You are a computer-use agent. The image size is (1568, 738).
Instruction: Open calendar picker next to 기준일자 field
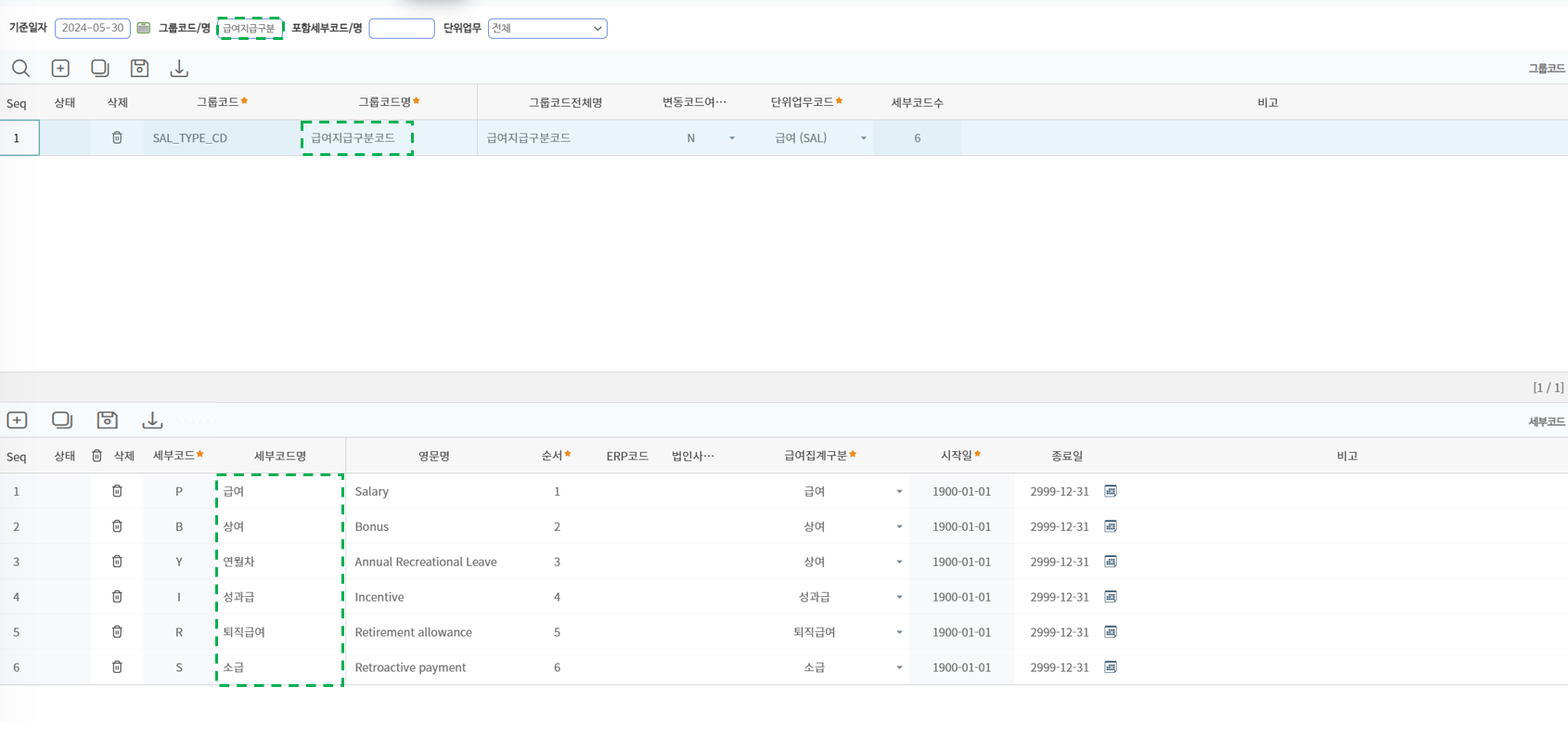[x=143, y=28]
